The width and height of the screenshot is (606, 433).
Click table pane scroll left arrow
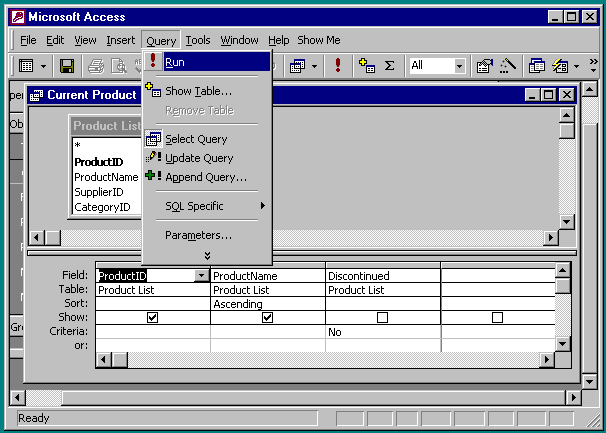36,237
